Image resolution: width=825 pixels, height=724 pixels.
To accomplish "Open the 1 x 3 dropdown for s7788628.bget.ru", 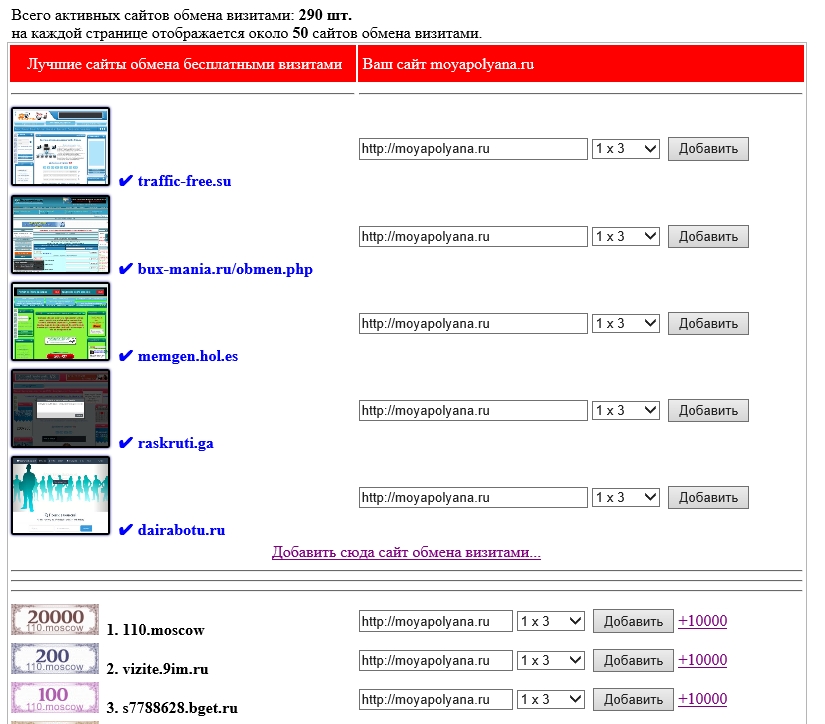I will point(550,699).
